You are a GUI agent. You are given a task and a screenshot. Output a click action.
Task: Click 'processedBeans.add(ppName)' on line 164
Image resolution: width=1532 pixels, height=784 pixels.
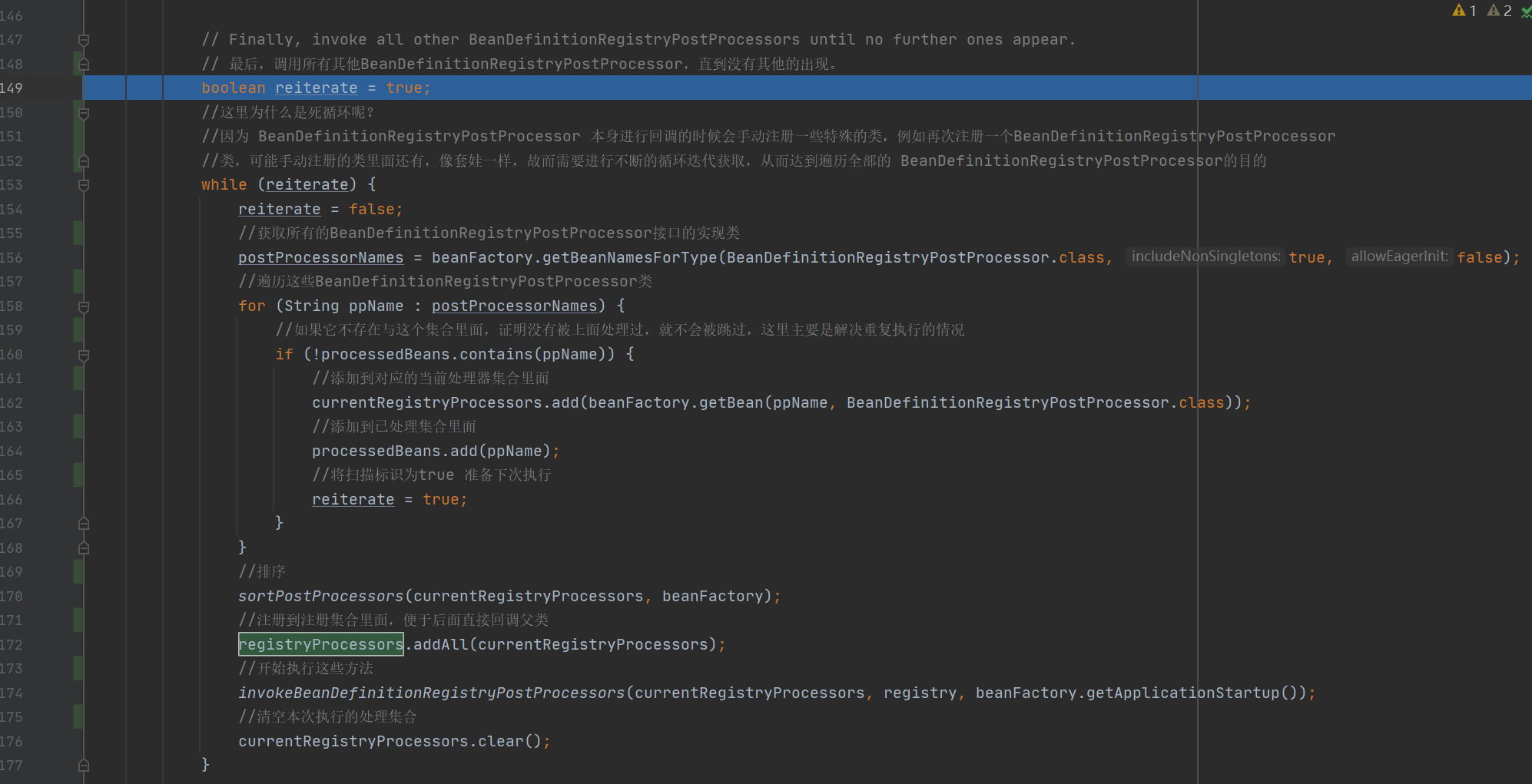pyautogui.click(x=431, y=452)
